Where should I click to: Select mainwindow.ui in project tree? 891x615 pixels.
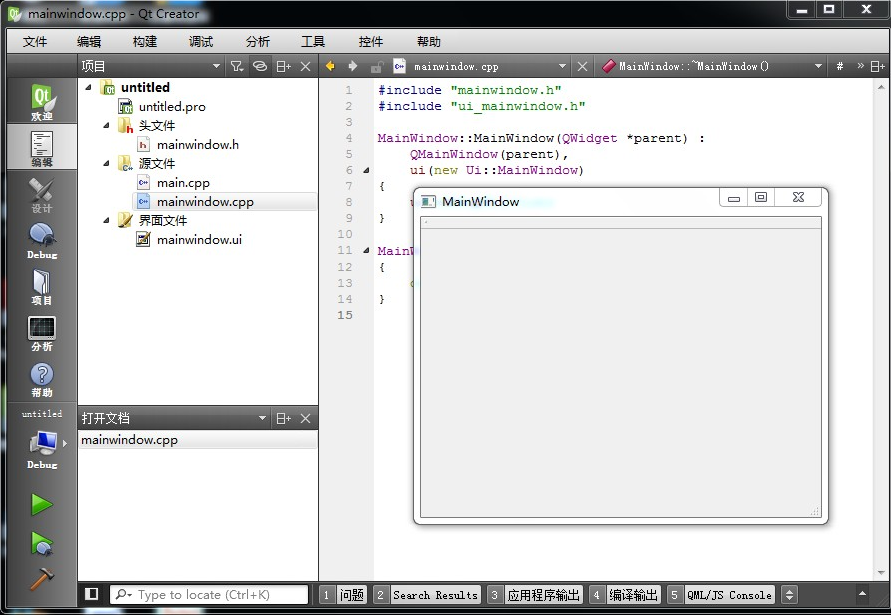(x=198, y=239)
